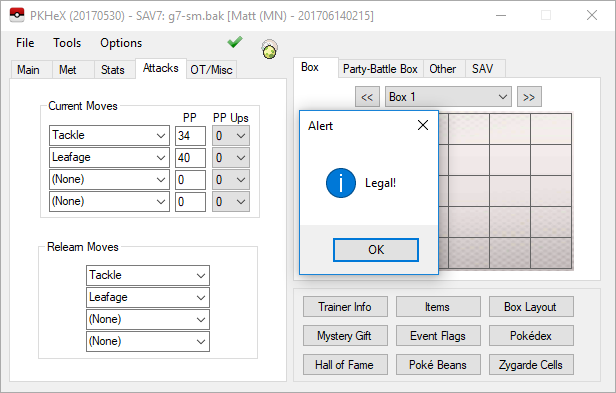Click the Tackle PP field showing 34
616x393 pixels.
click(190, 136)
